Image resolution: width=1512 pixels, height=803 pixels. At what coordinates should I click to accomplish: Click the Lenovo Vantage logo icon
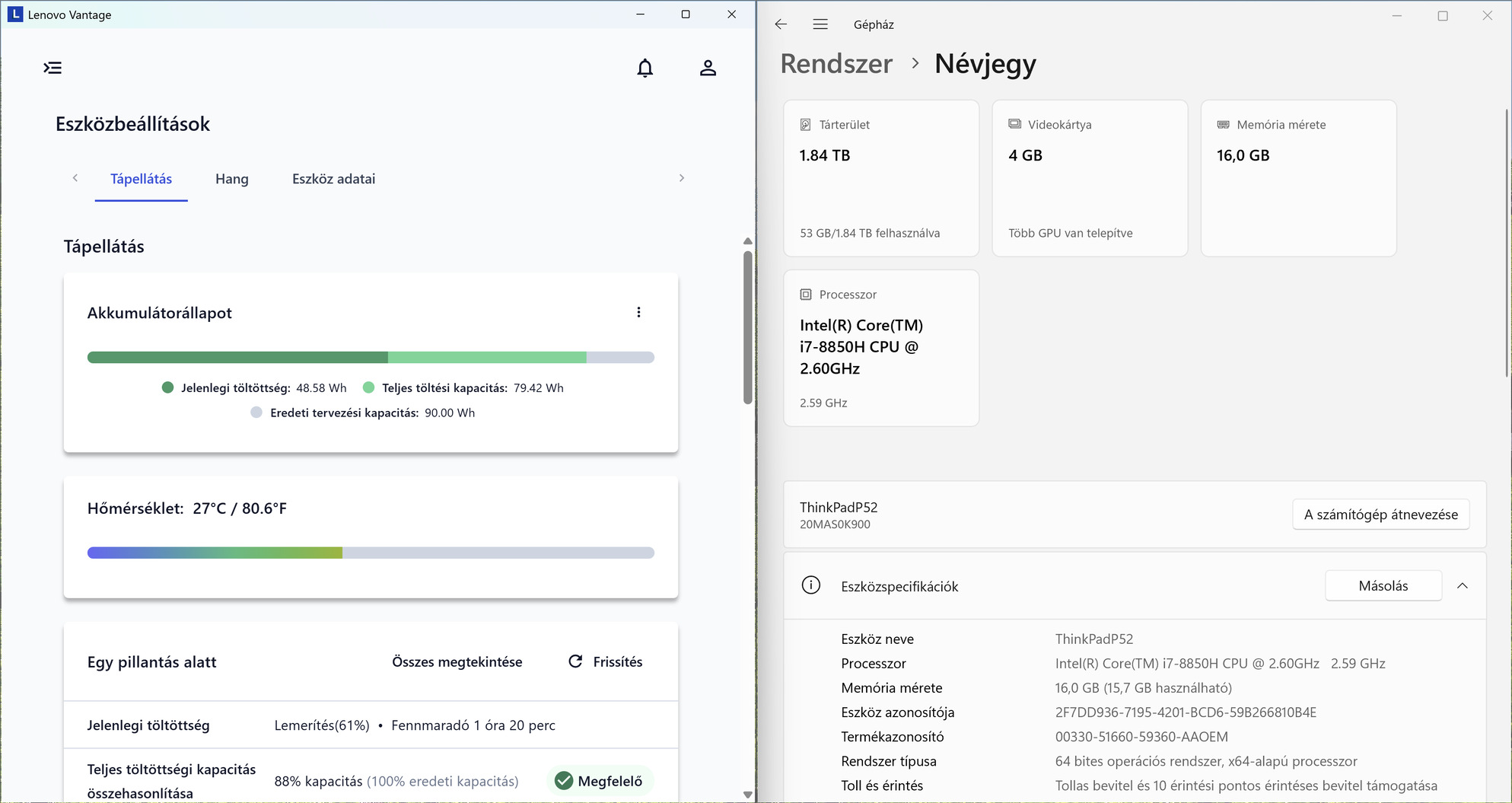click(x=14, y=14)
